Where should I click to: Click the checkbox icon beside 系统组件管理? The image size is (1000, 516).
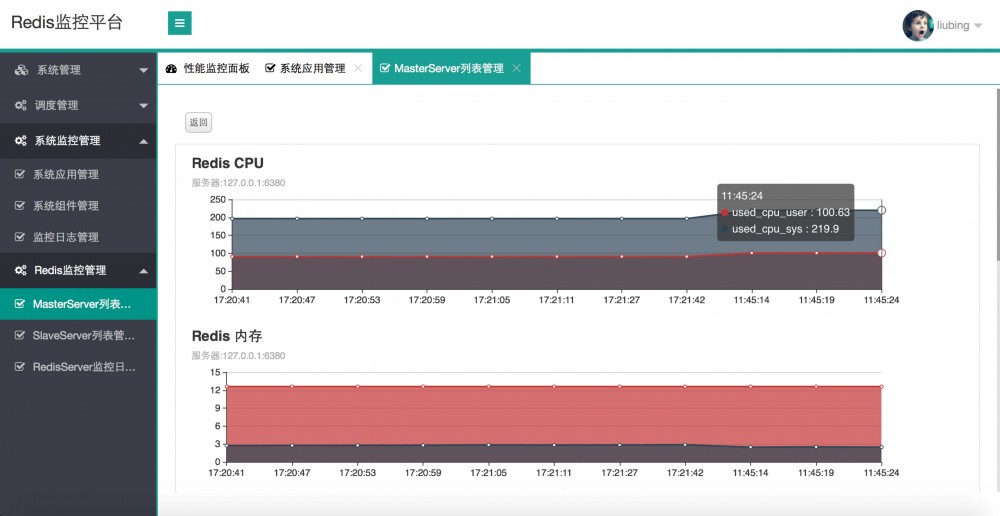(x=20, y=205)
